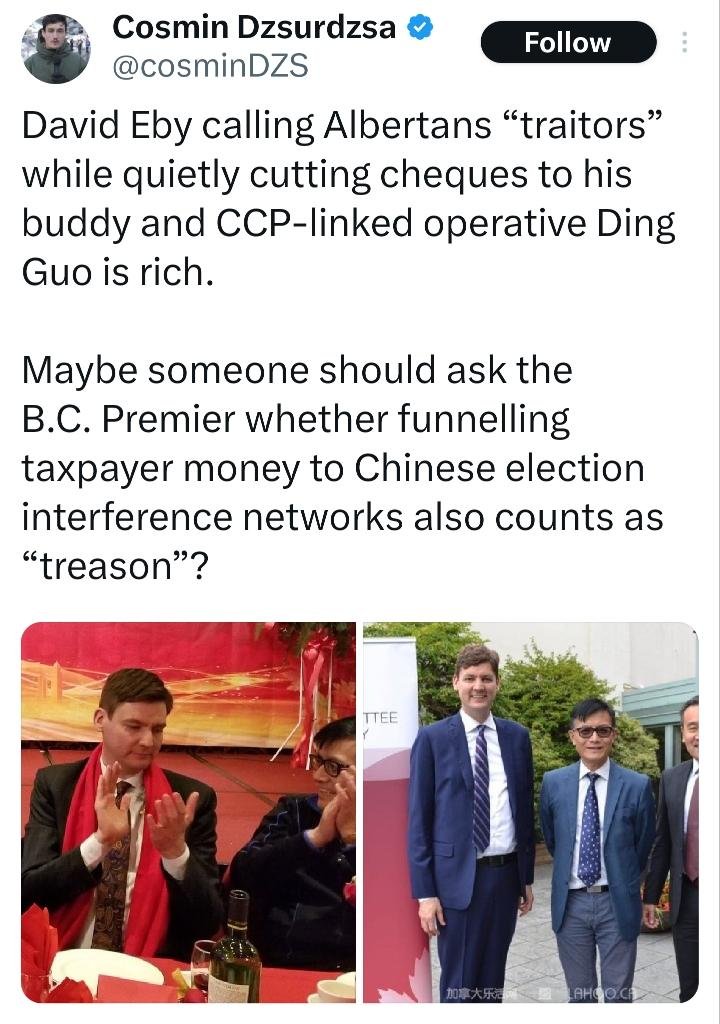Follow the @cosminDZS account

tap(568, 42)
